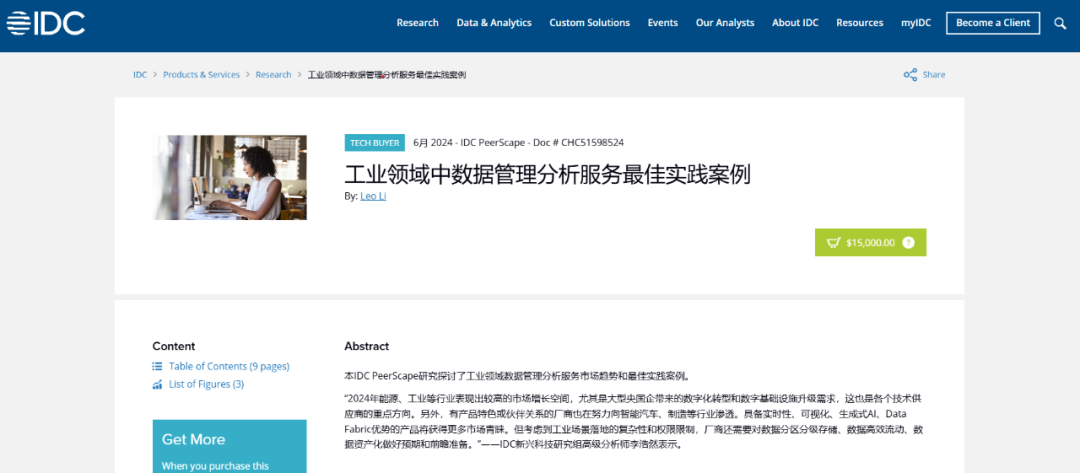Add report to cart for $15,000.00
This screenshot has height=473, width=1080.
(871, 242)
